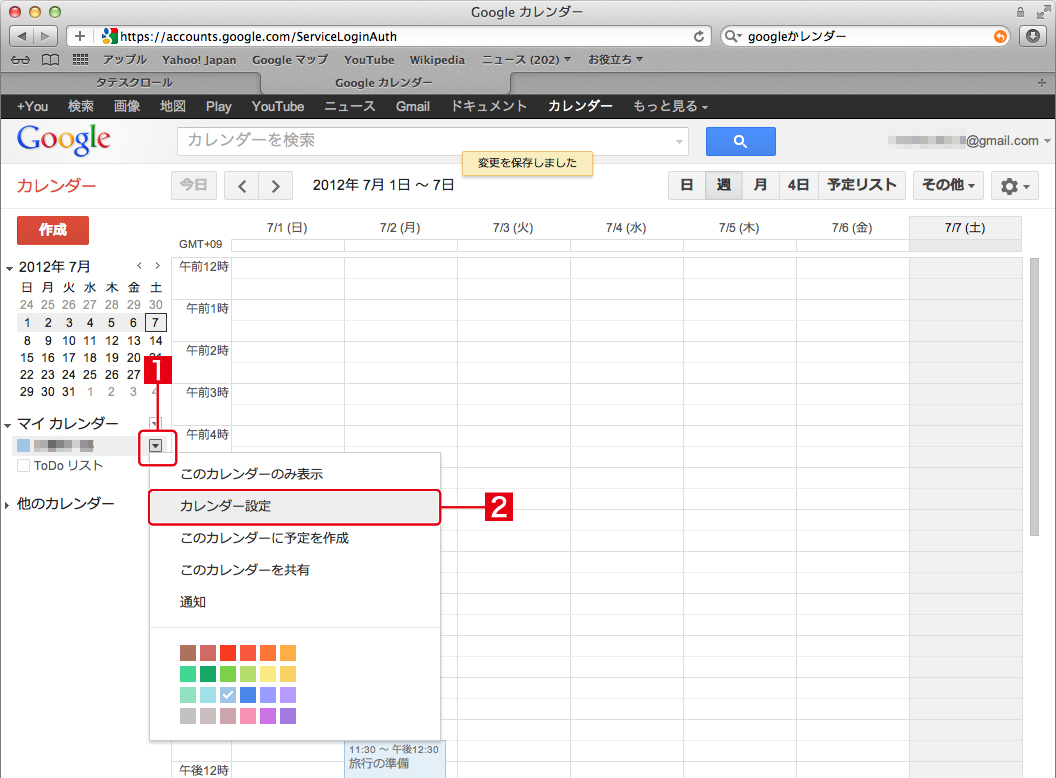This screenshot has height=778, width=1056.
Task: Go to the previous week arrow
Action: (x=242, y=186)
